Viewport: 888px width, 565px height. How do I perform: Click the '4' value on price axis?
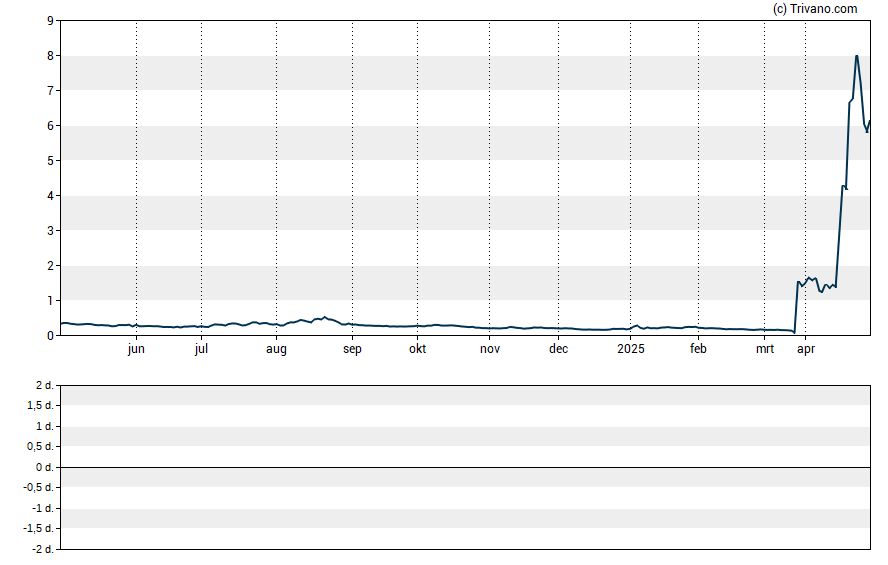50,196
